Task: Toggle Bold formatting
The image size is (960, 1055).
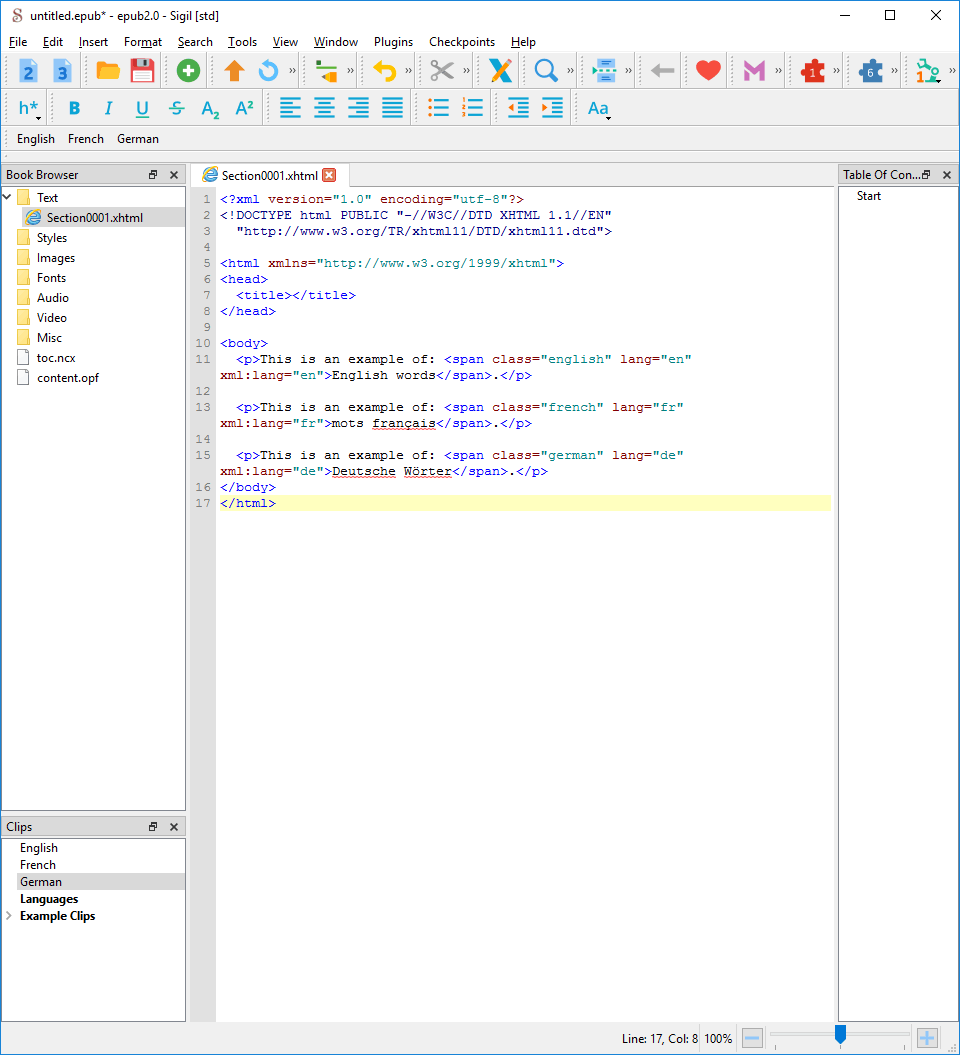Action: pyautogui.click(x=74, y=109)
